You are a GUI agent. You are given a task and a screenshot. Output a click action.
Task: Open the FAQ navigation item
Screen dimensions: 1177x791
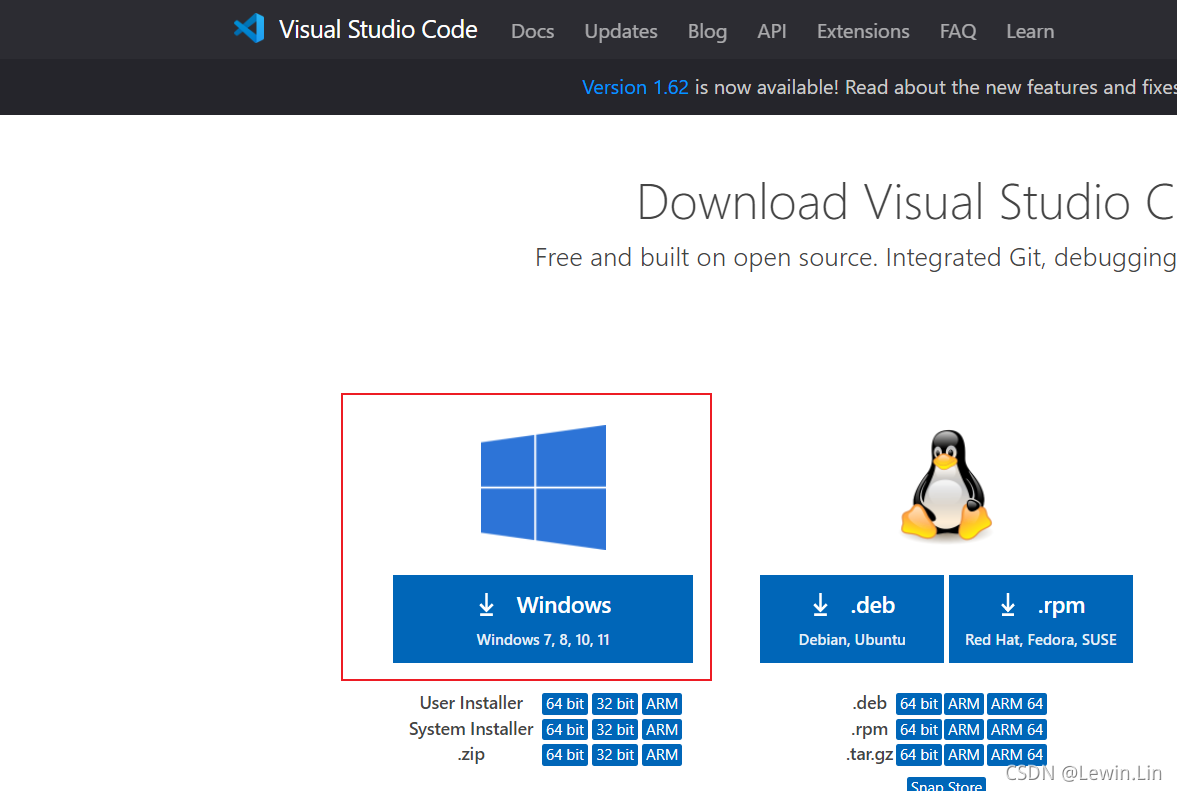(x=958, y=32)
